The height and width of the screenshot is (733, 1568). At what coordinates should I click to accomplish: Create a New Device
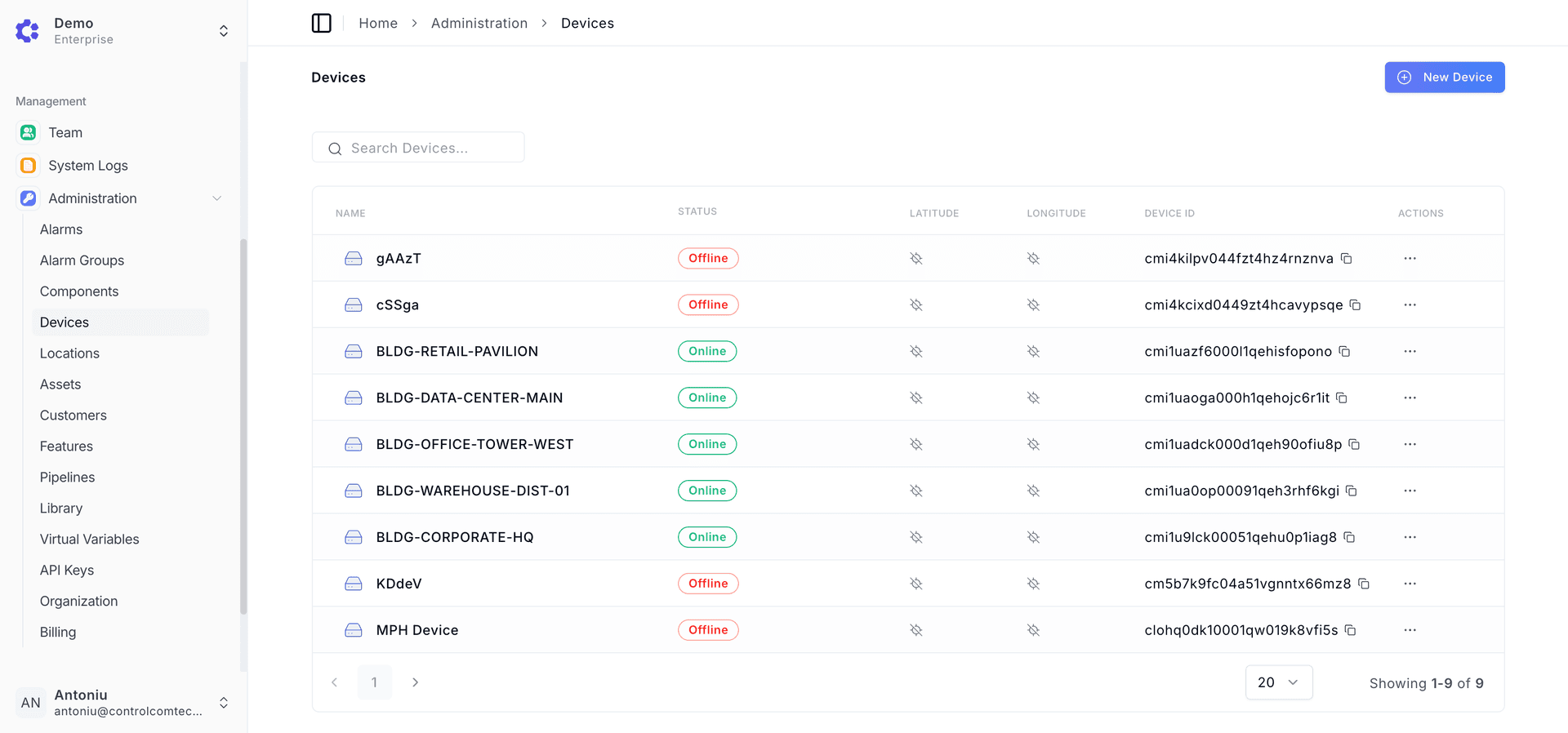click(x=1445, y=78)
